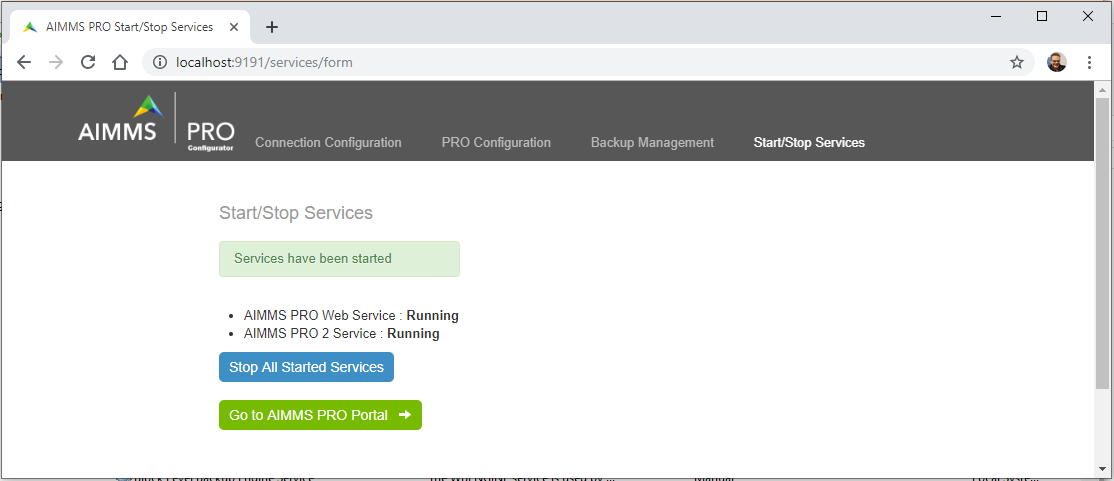Open a new browser tab
Screen dimensions: 1114x481
271,27
